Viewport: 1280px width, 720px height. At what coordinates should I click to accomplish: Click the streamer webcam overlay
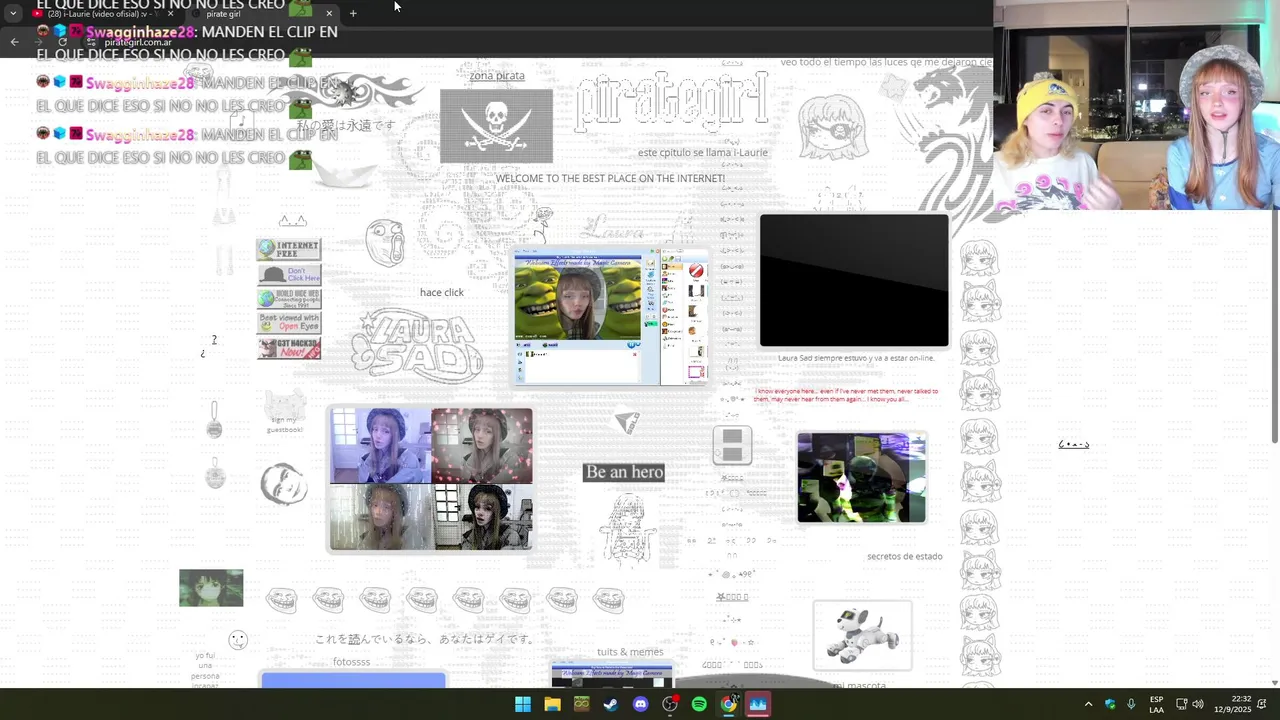tap(1137, 105)
